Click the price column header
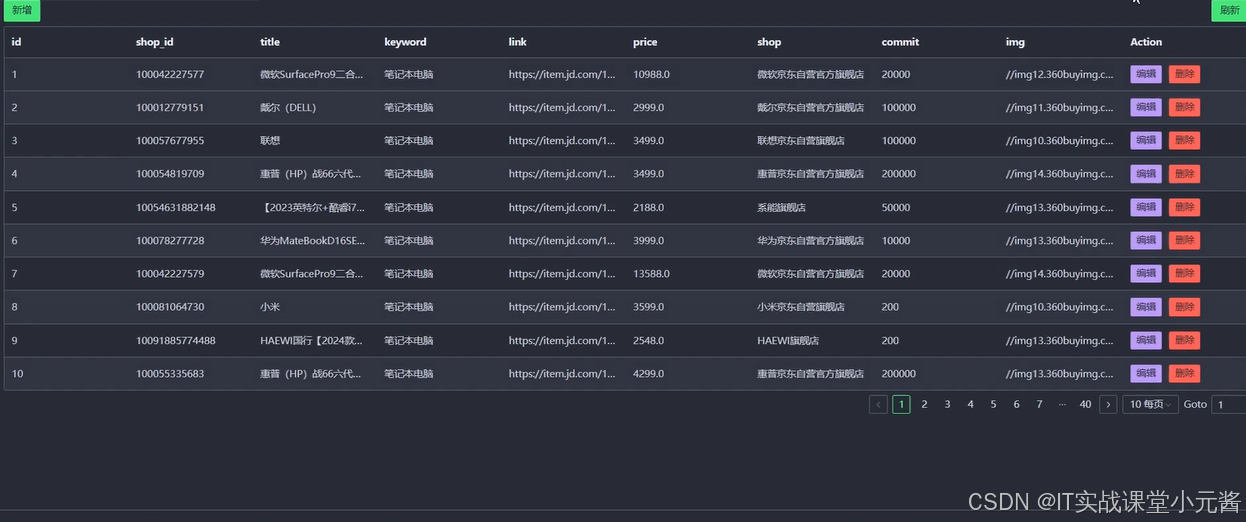Viewport: 1246px width, 522px height. 645,42
